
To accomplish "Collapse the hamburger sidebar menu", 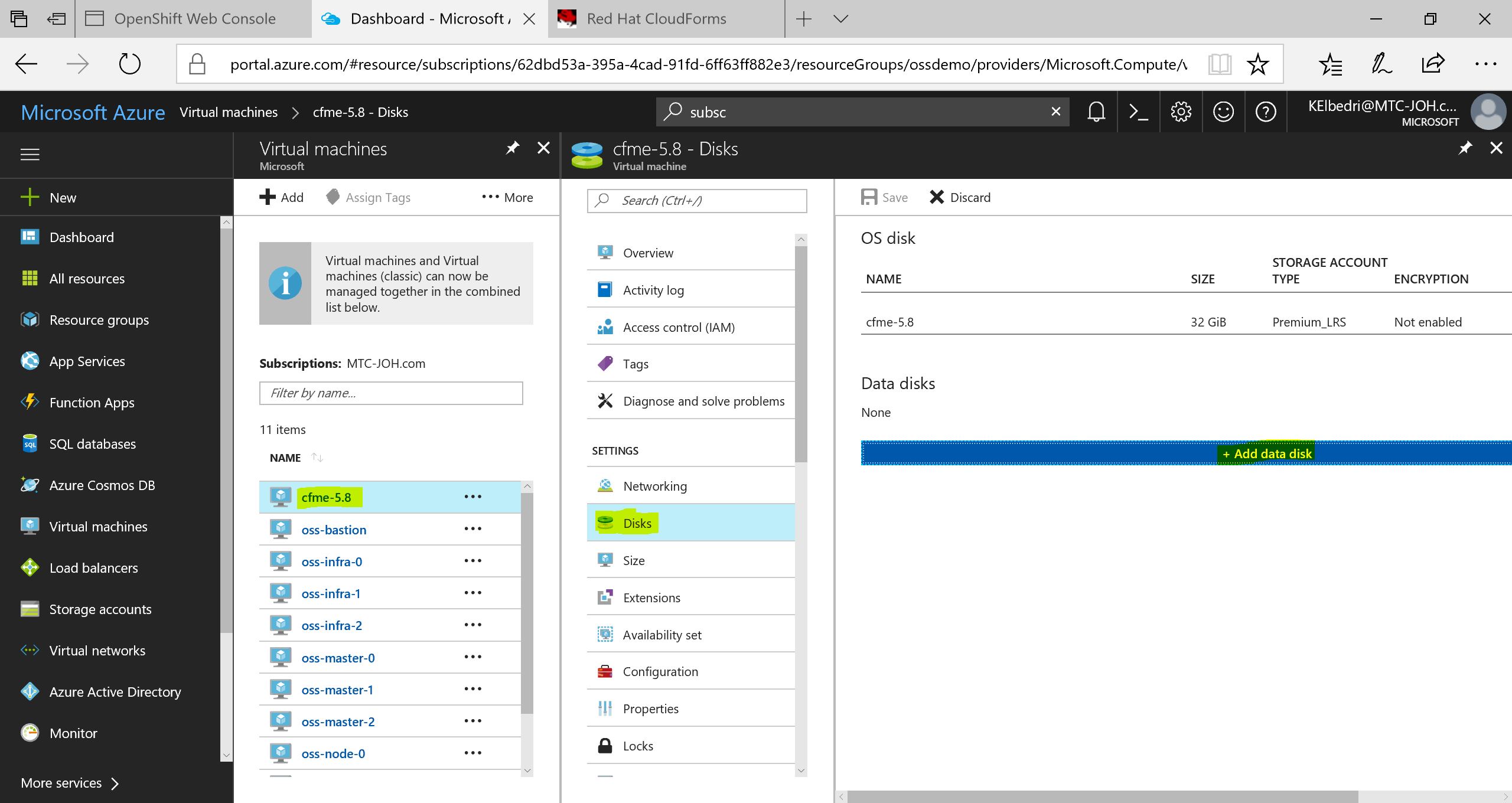I will (x=30, y=155).
